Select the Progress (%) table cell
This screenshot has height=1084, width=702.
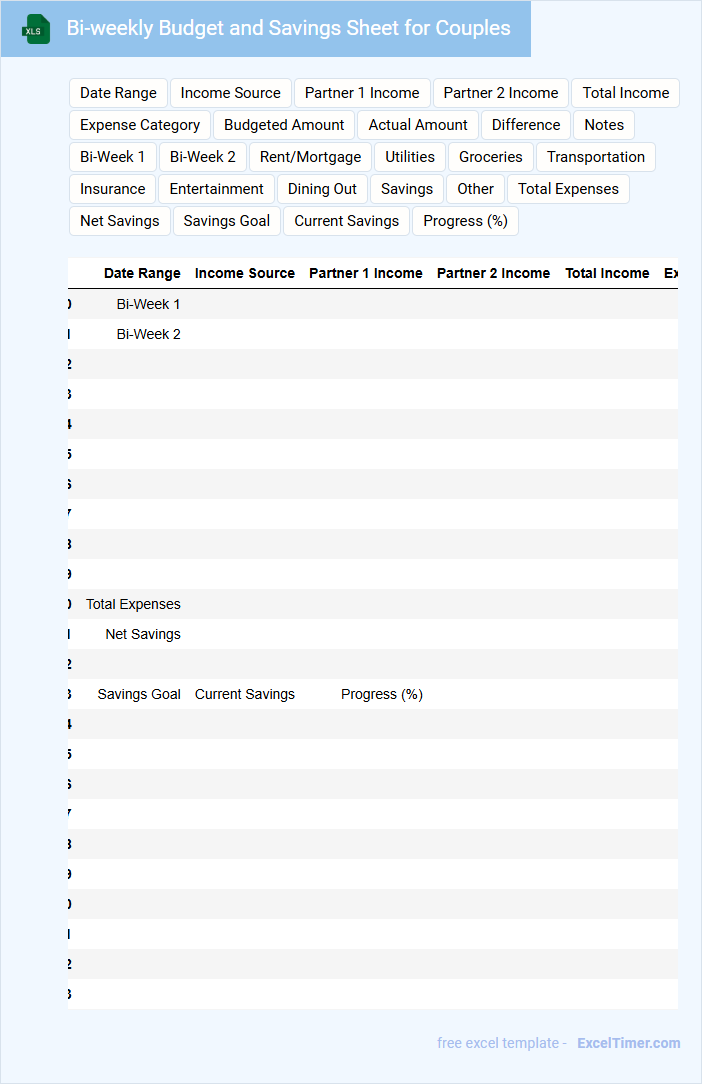[381, 694]
